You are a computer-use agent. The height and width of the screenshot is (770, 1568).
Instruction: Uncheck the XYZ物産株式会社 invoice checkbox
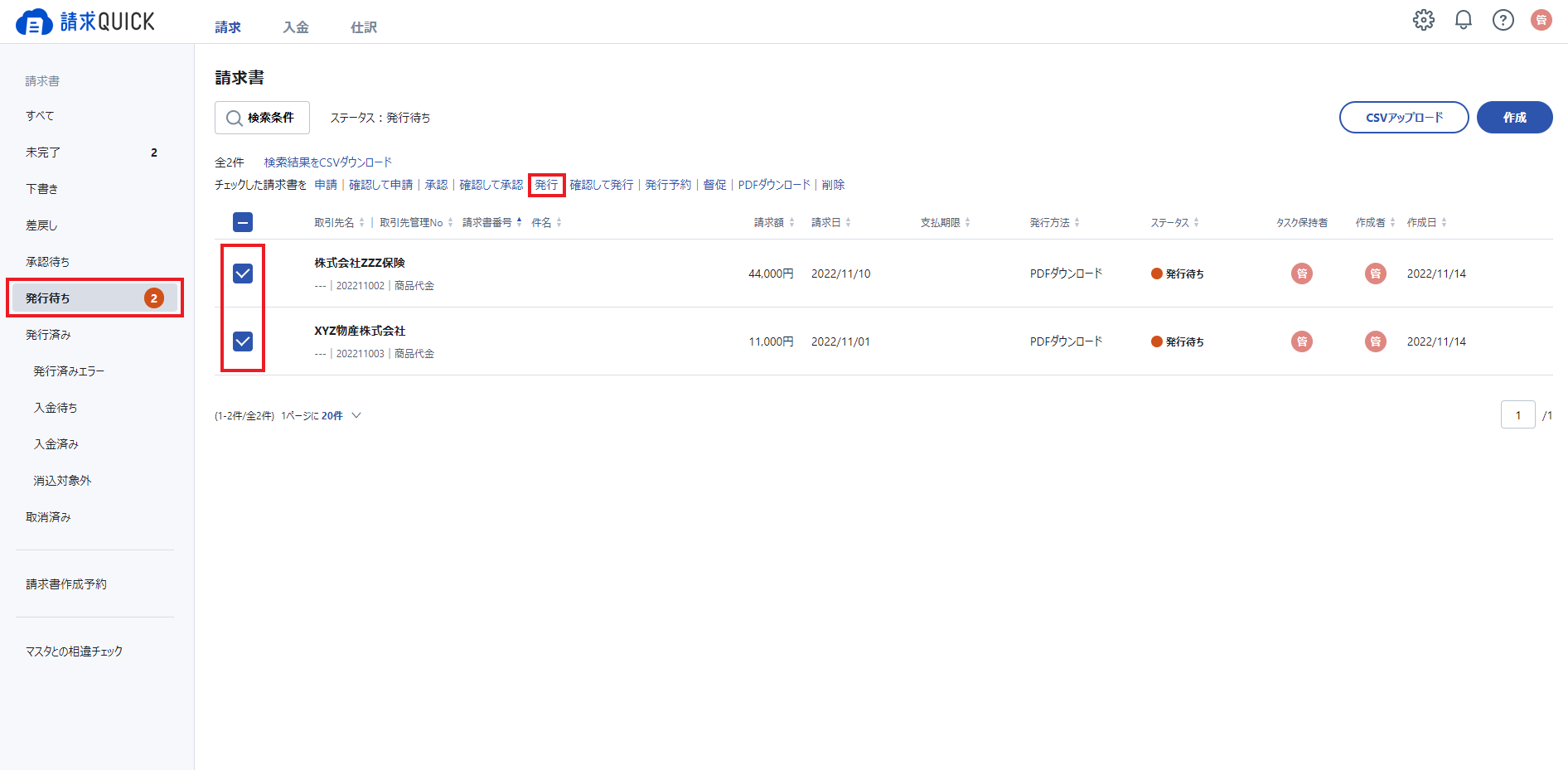pyautogui.click(x=243, y=341)
